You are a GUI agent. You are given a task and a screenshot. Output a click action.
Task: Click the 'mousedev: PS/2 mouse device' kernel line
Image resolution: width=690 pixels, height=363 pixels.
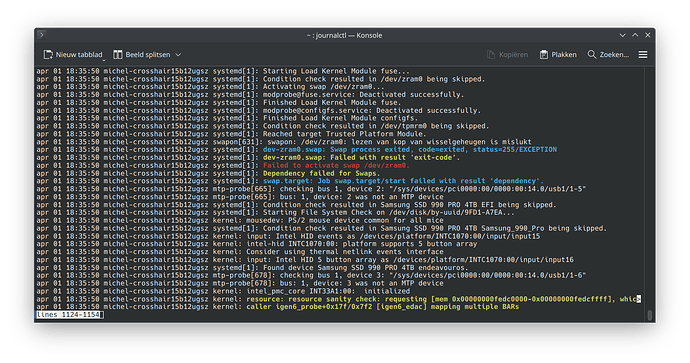240,220
